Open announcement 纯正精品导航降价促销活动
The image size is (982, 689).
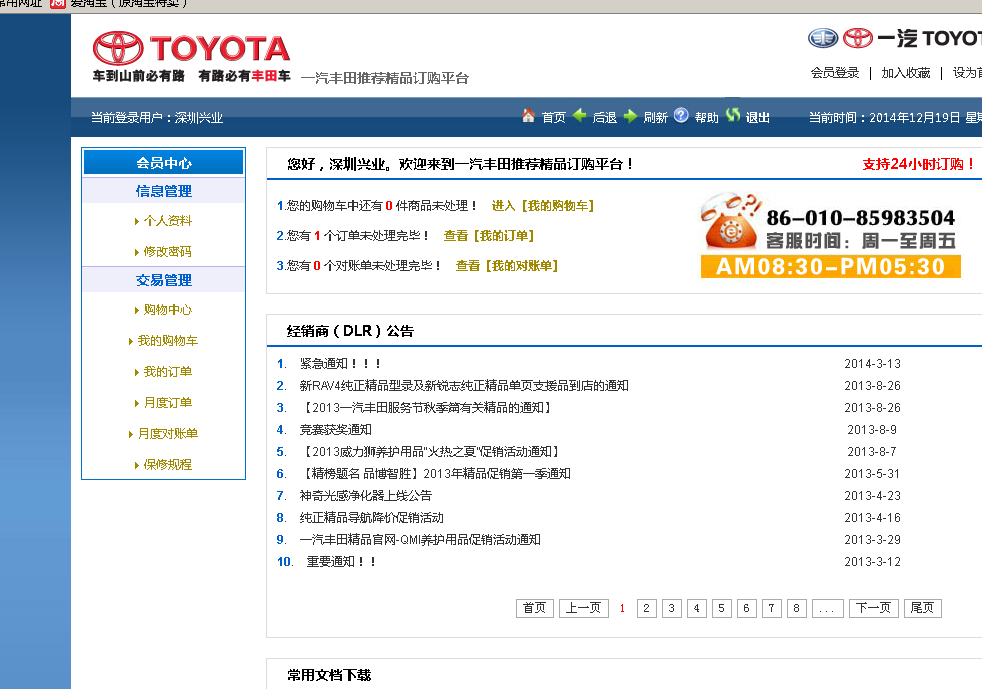[x=371, y=517]
